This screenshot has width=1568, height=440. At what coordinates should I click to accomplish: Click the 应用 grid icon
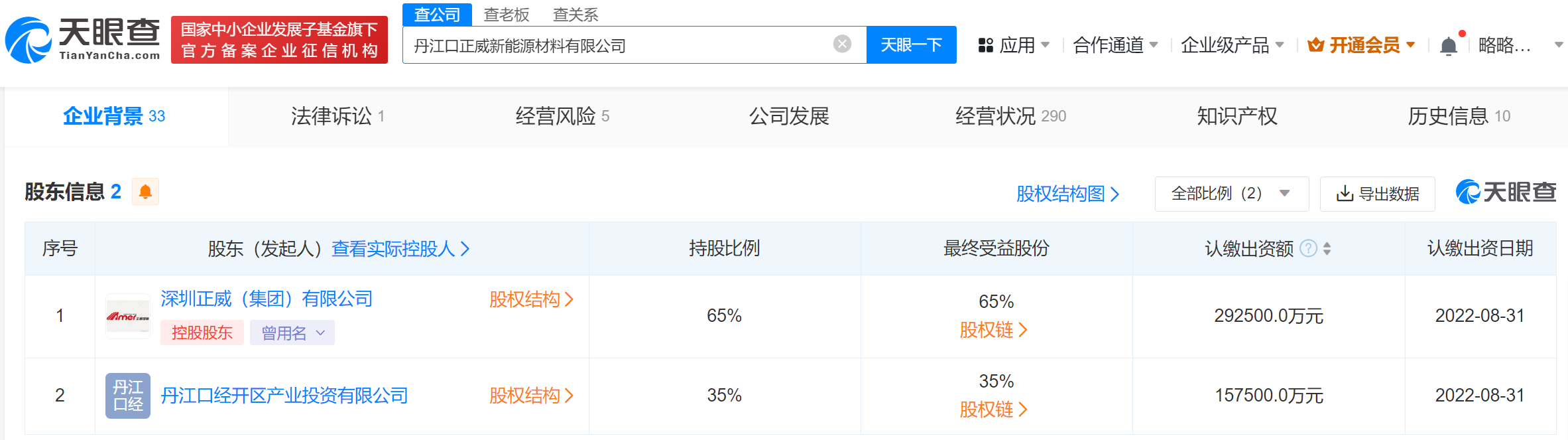[986, 45]
